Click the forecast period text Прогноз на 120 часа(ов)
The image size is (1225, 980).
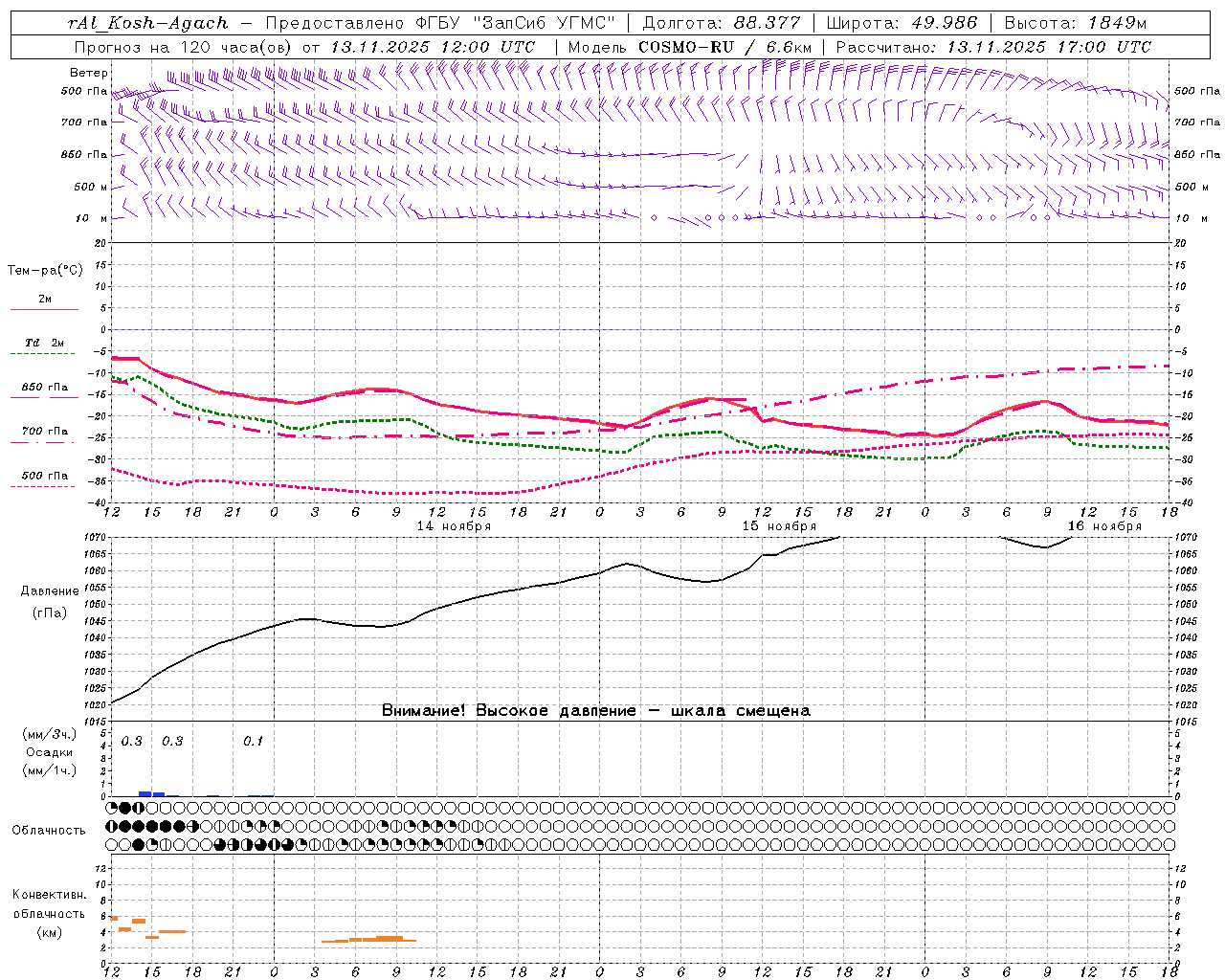182,47
